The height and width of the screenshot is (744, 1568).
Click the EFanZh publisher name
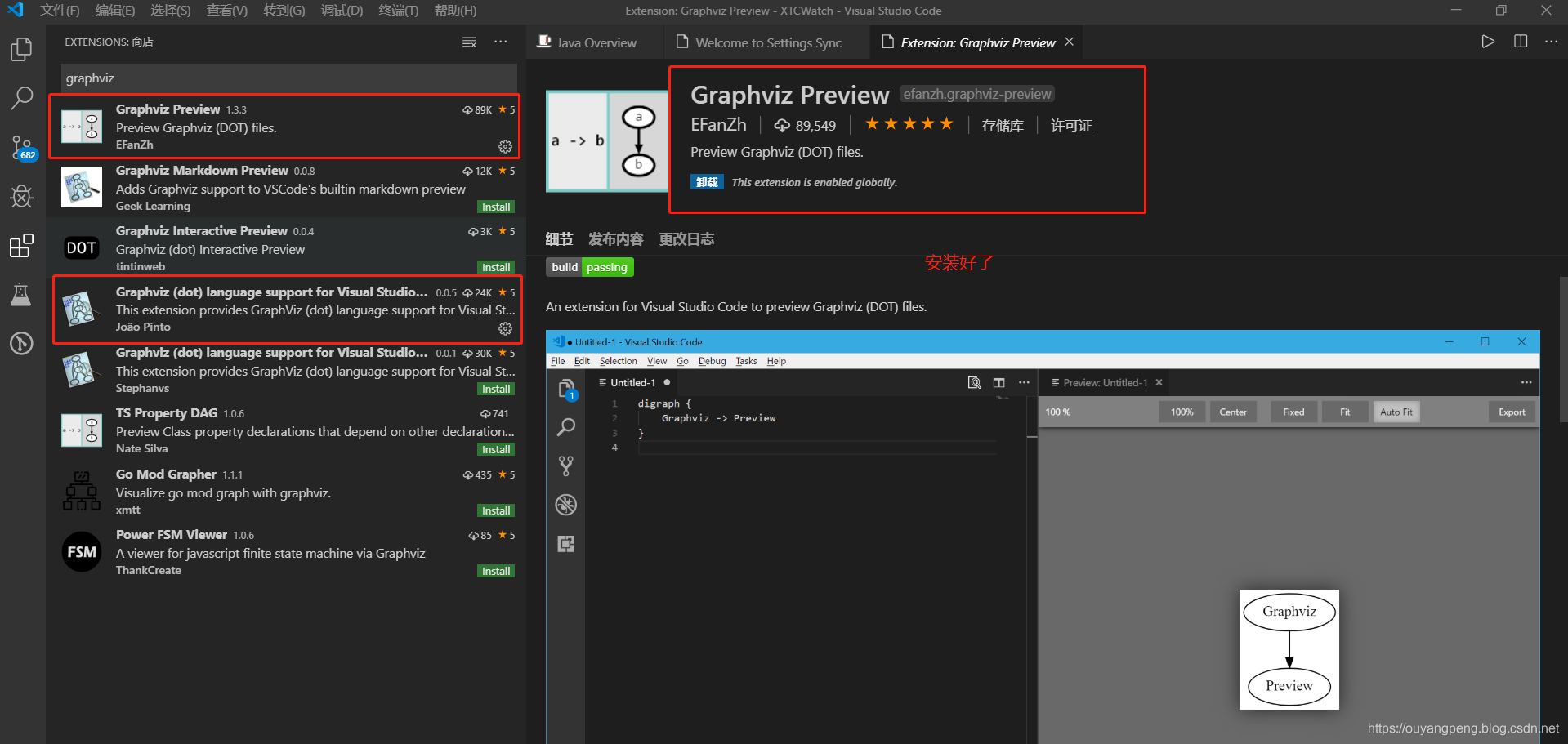718,125
